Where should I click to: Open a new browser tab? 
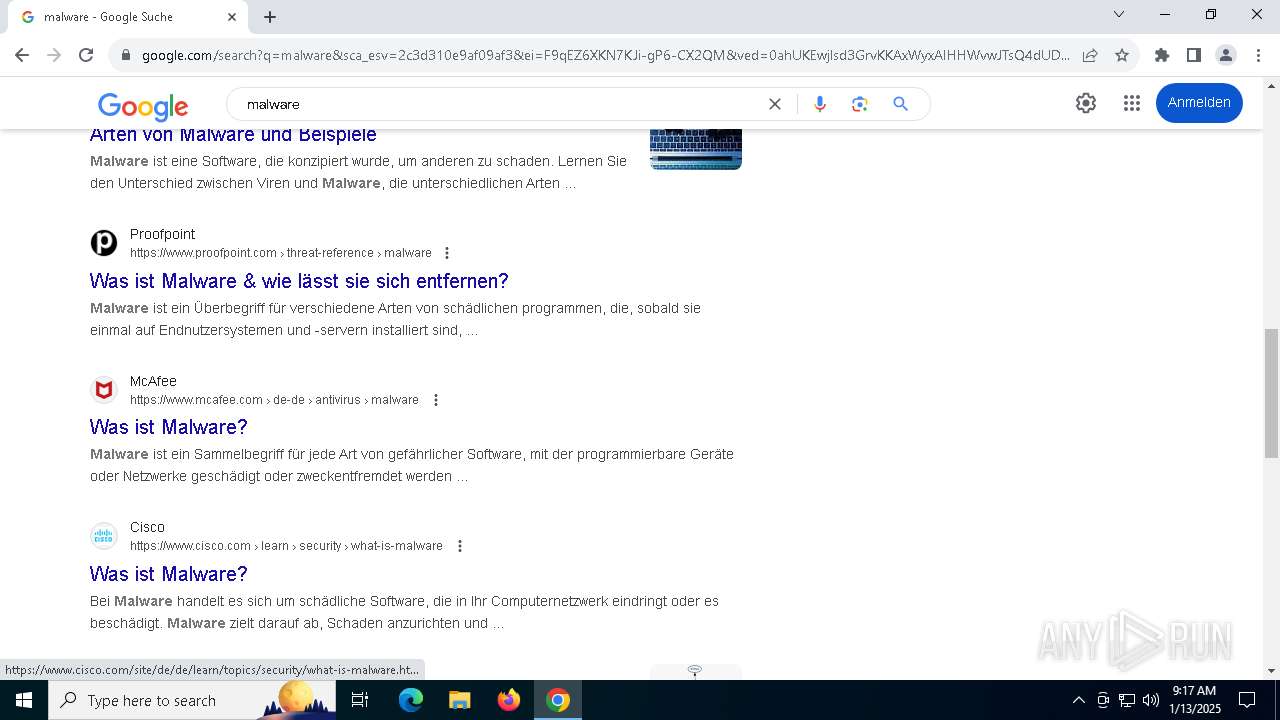click(270, 17)
